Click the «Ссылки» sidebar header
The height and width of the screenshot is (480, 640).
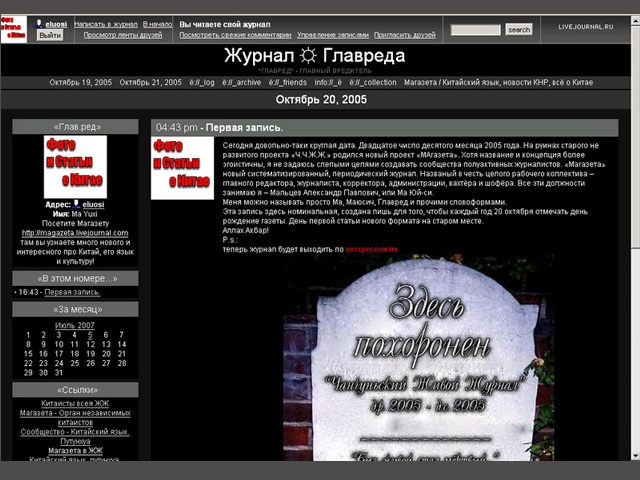(76, 390)
